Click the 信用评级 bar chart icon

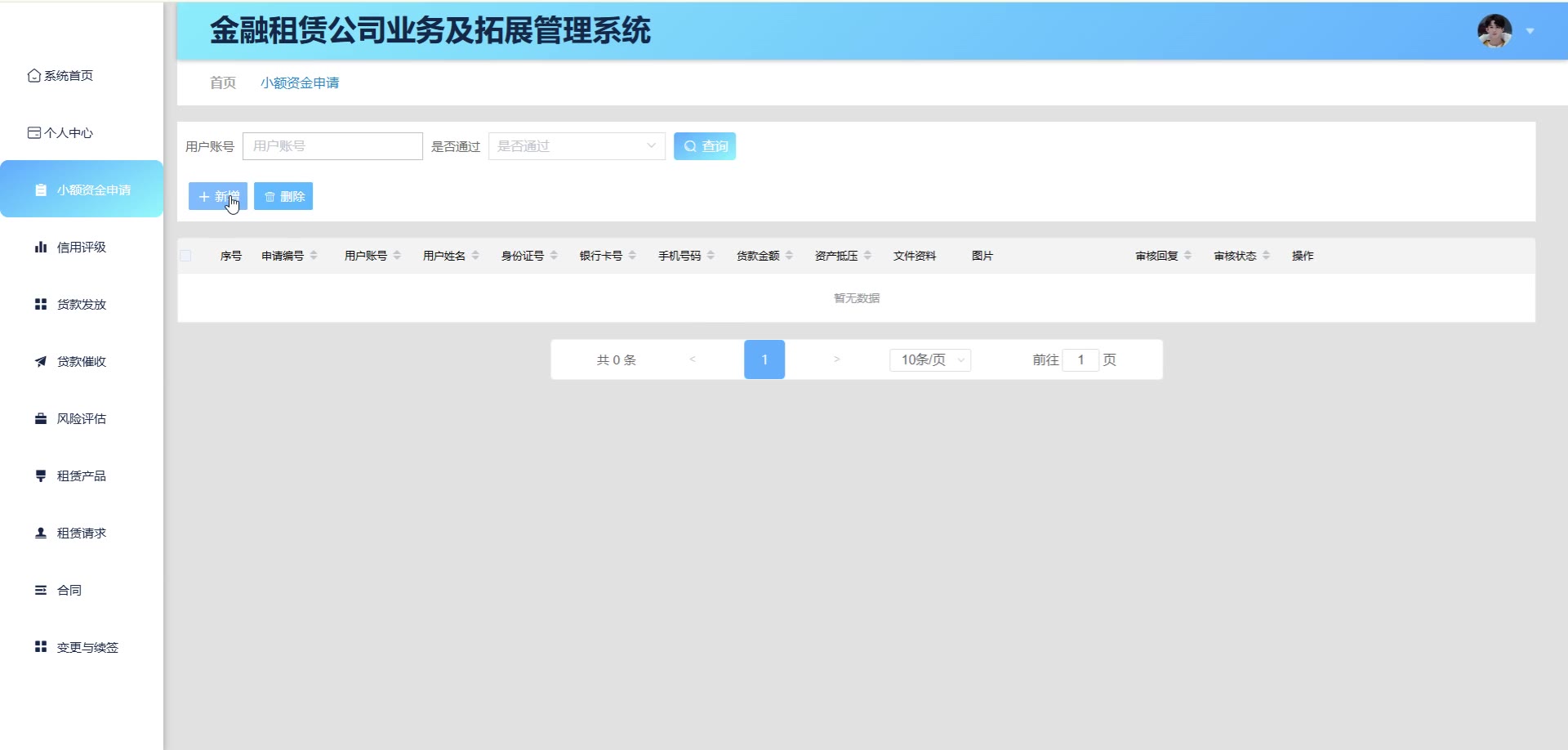41,247
